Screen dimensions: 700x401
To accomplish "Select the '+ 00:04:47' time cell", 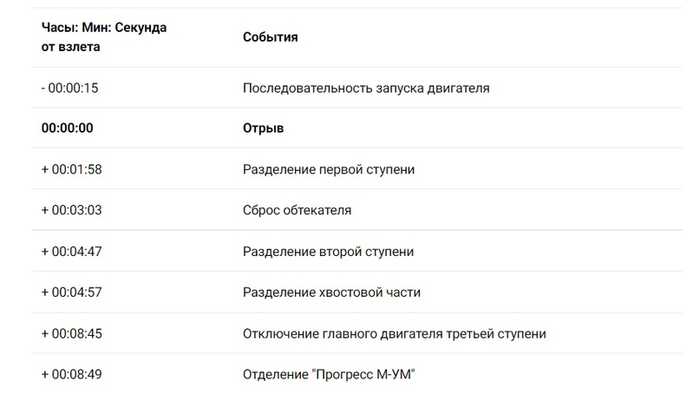I will [71, 252].
